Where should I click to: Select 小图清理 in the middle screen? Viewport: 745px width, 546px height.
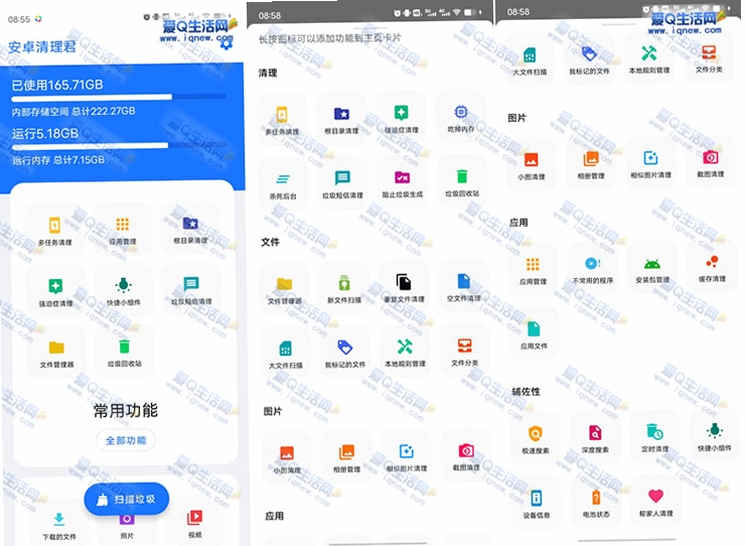coord(287,458)
